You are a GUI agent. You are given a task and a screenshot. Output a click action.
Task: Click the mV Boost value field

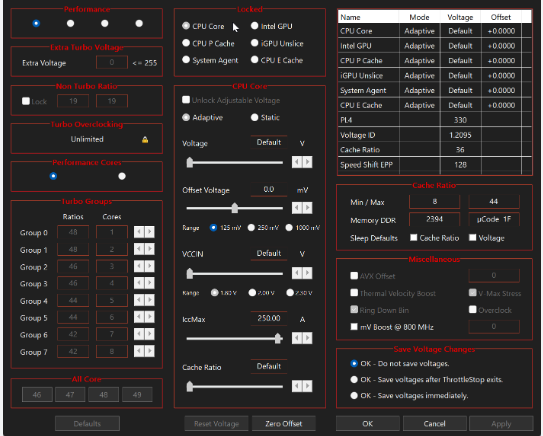494,327
